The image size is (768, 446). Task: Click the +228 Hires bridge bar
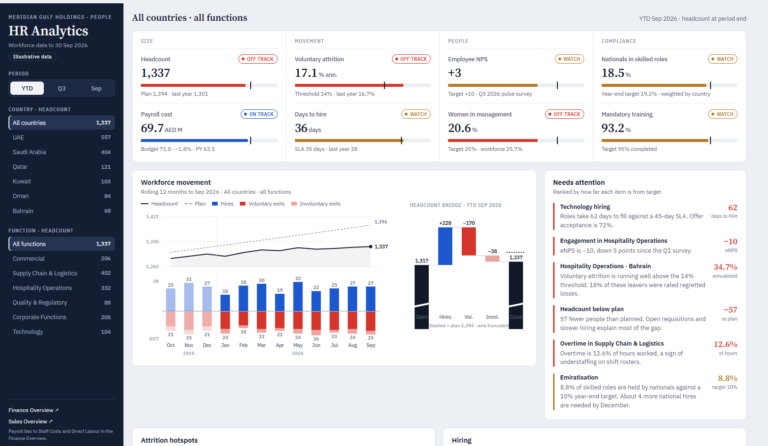[x=445, y=246]
